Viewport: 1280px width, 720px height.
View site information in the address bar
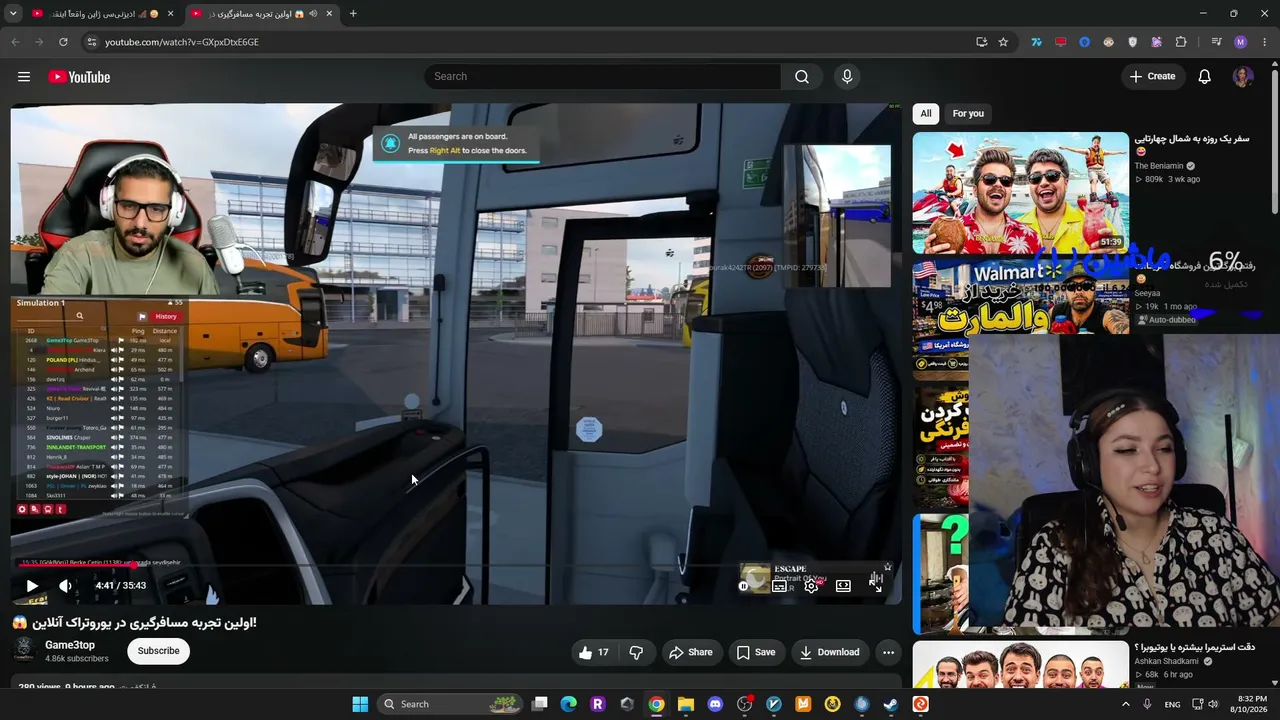(x=92, y=42)
